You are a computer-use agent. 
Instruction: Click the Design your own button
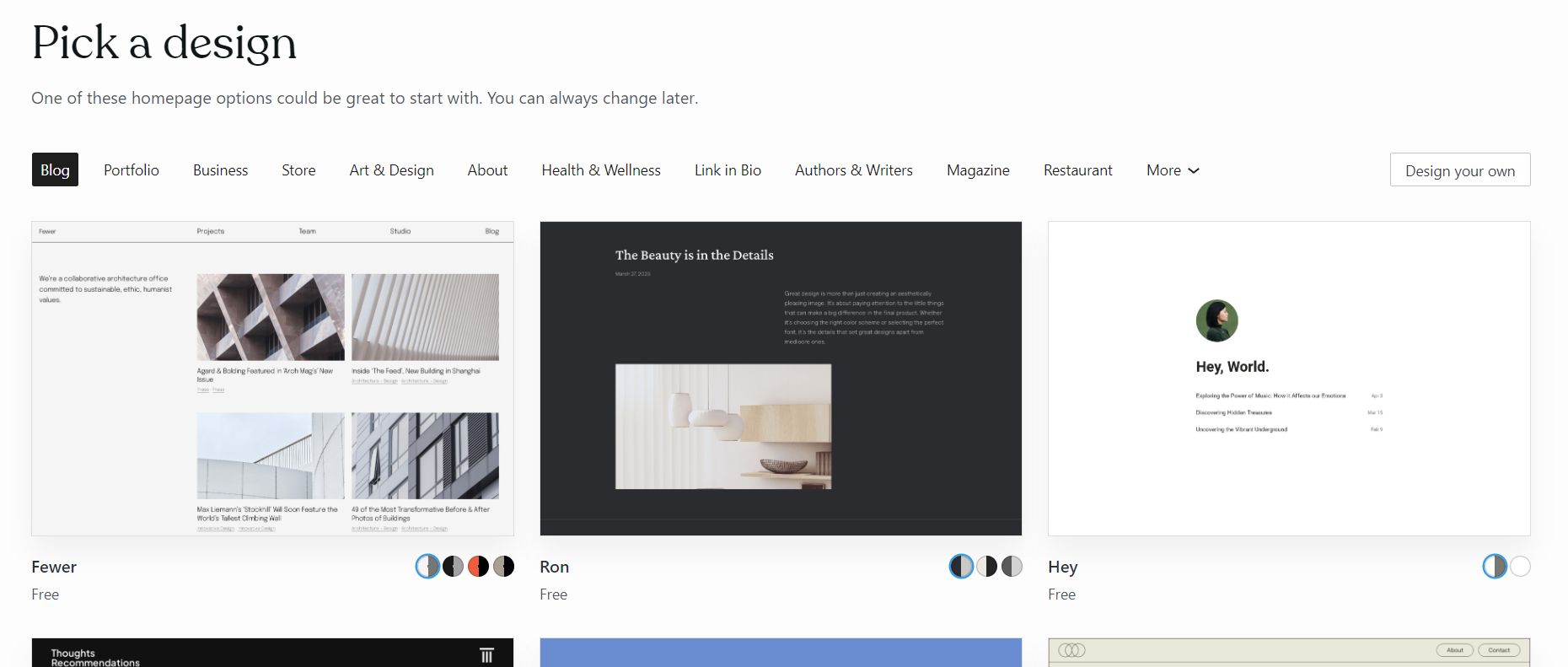pos(1459,170)
